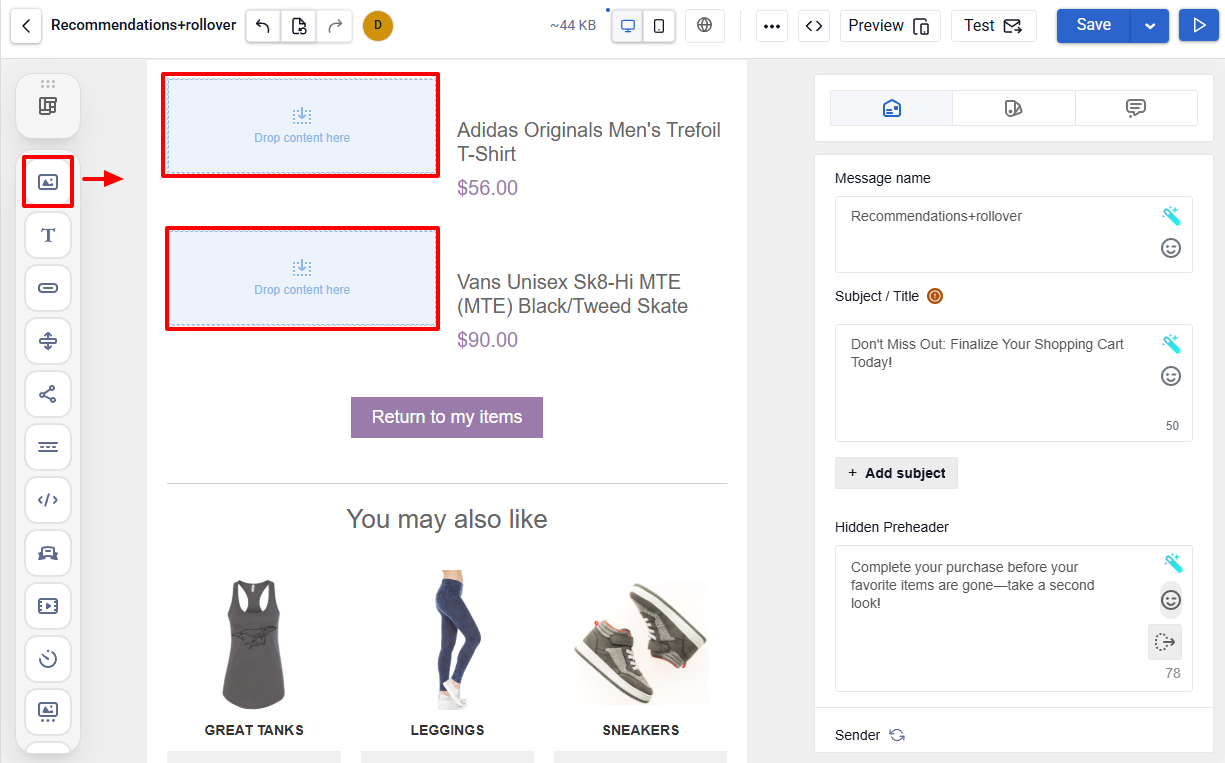Select the Button block
Image resolution: width=1225 pixels, height=763 pixels.
[48, 288]
